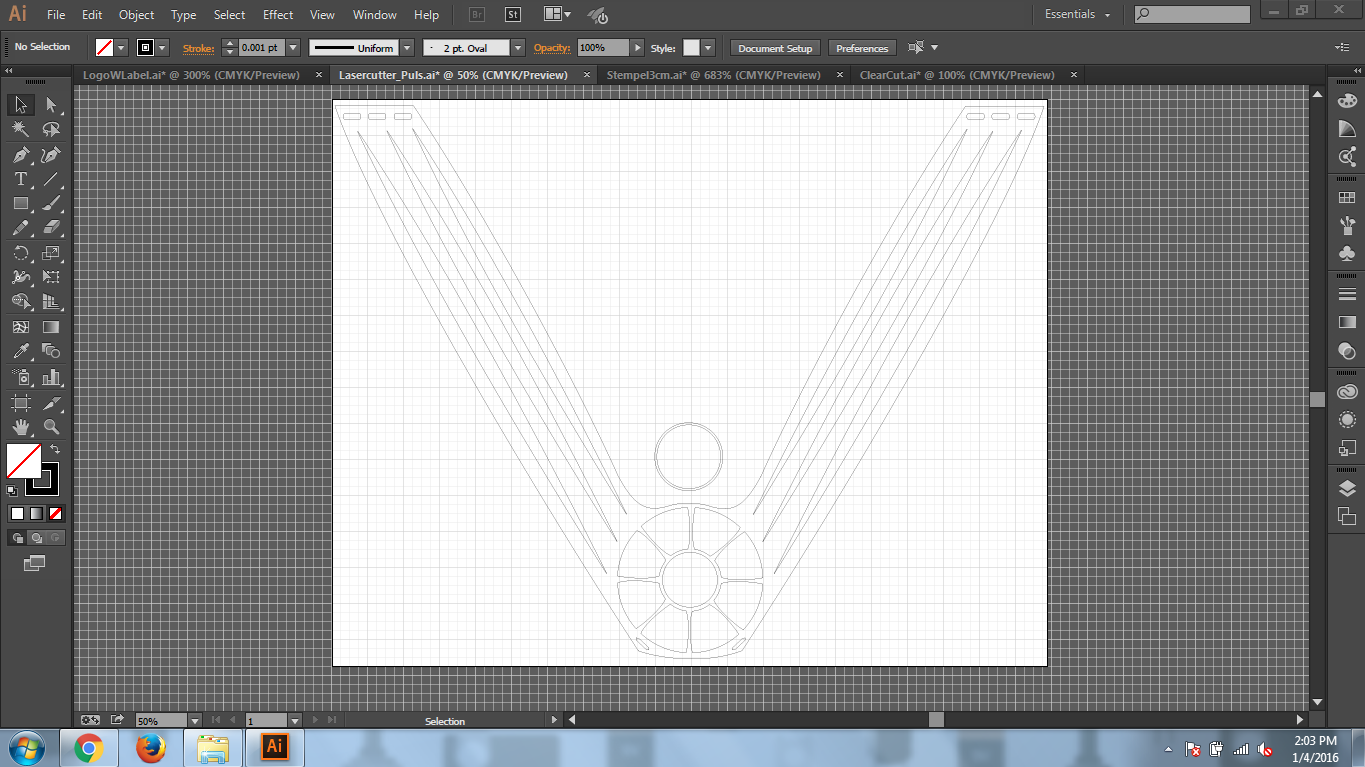Set paint mode to Gradient
Screen dimensions: 1365x767
click(36, 513)
